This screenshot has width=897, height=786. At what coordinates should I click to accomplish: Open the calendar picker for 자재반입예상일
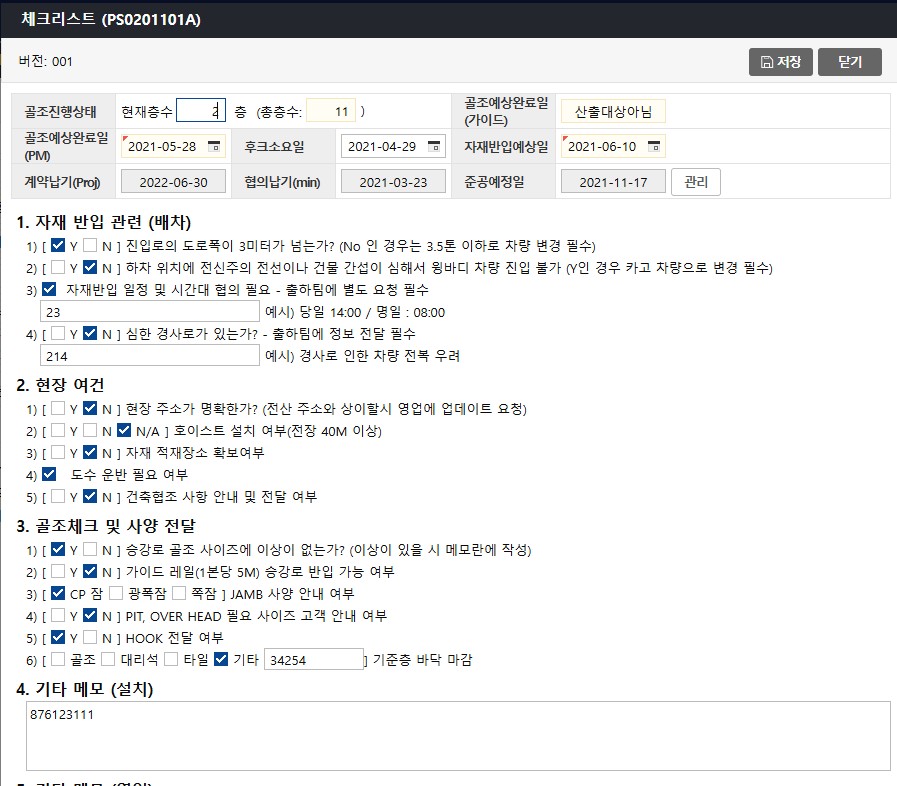654,146
